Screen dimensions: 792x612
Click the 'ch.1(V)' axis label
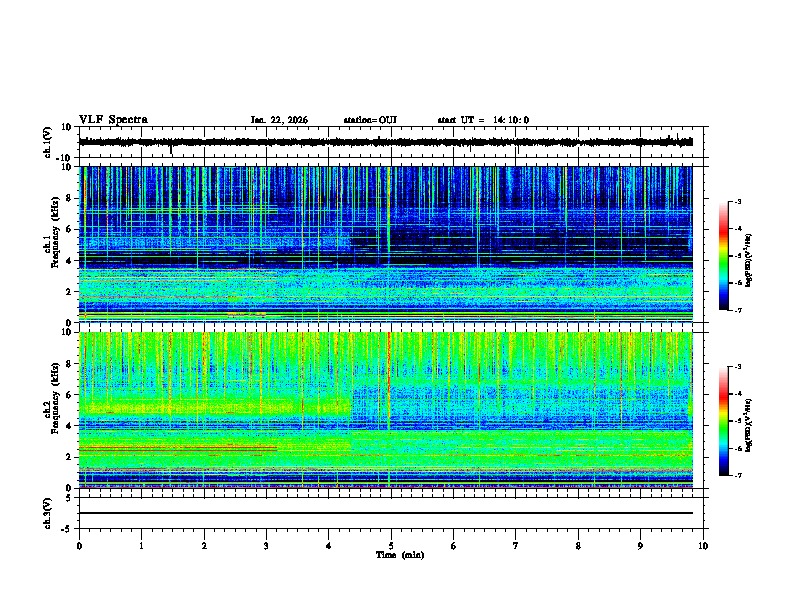click(48, 142)
